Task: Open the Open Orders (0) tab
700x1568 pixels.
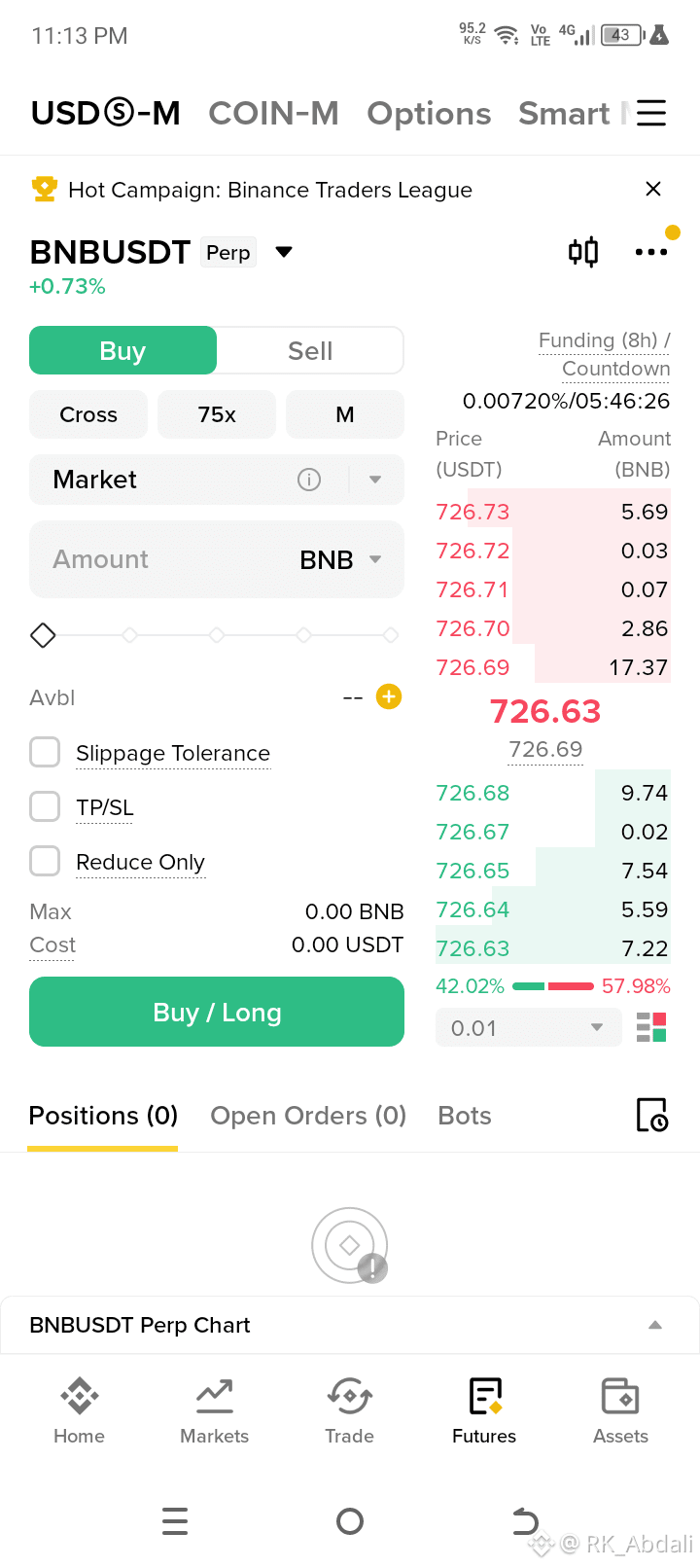Action: click(308, 1116)
